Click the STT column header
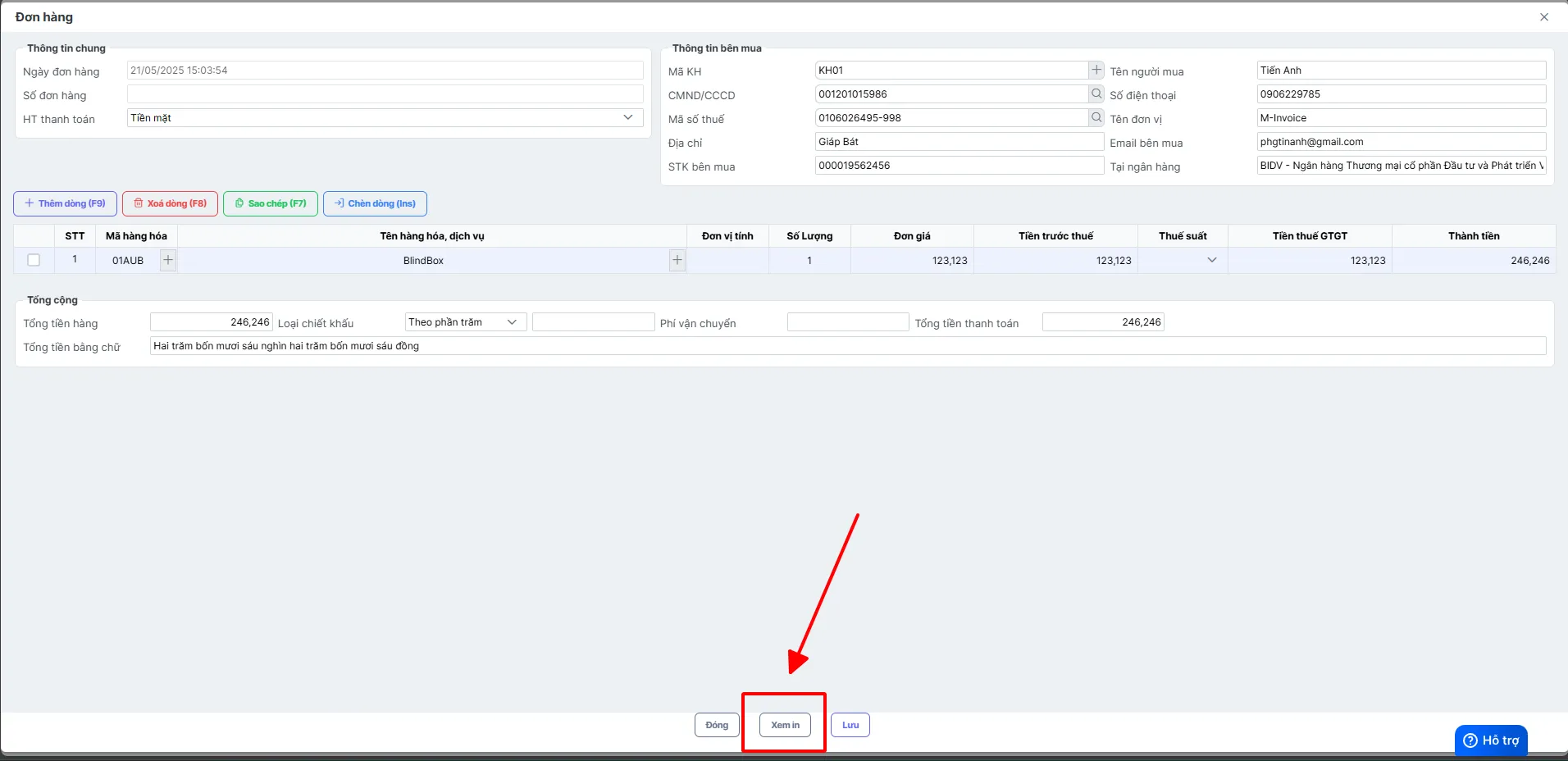1568x761 pixels. 75,236
